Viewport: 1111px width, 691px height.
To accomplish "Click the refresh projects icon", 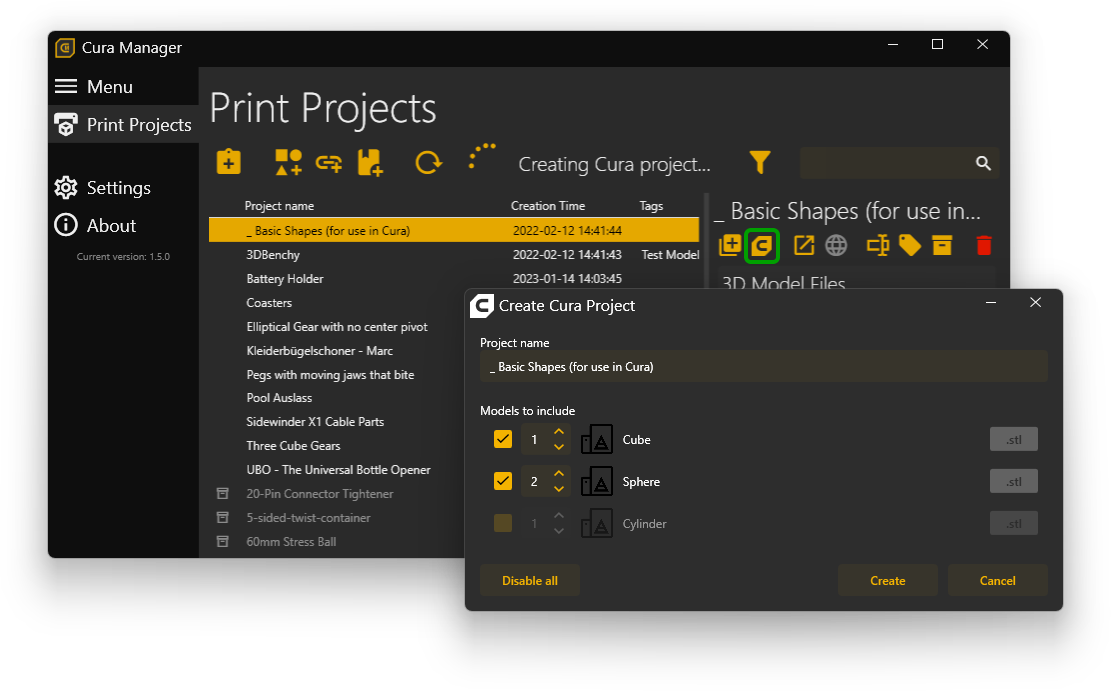I will point(429,162).
